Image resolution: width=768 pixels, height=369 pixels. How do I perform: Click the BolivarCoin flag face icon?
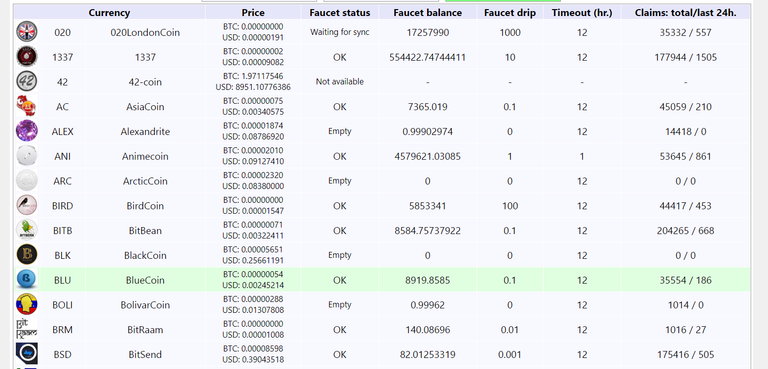coord(26,304)
